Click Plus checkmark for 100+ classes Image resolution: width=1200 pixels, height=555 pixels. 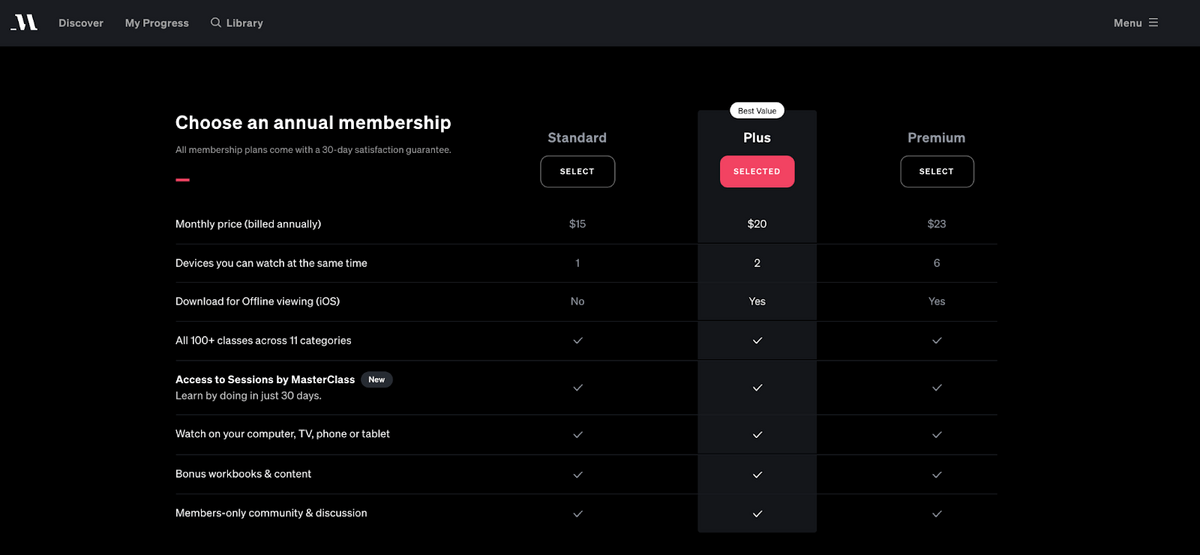point(757,341)
